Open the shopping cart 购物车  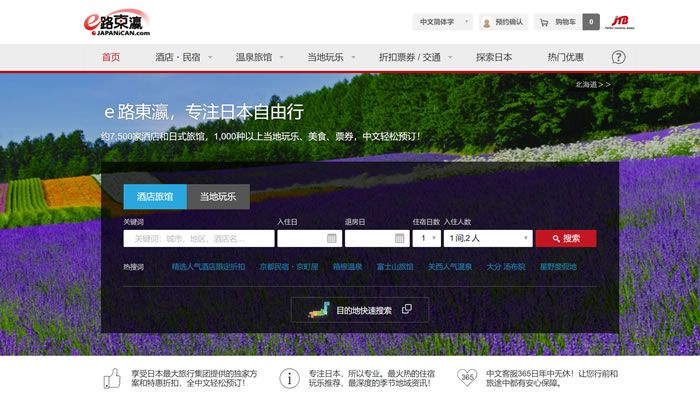coord(559,22)
